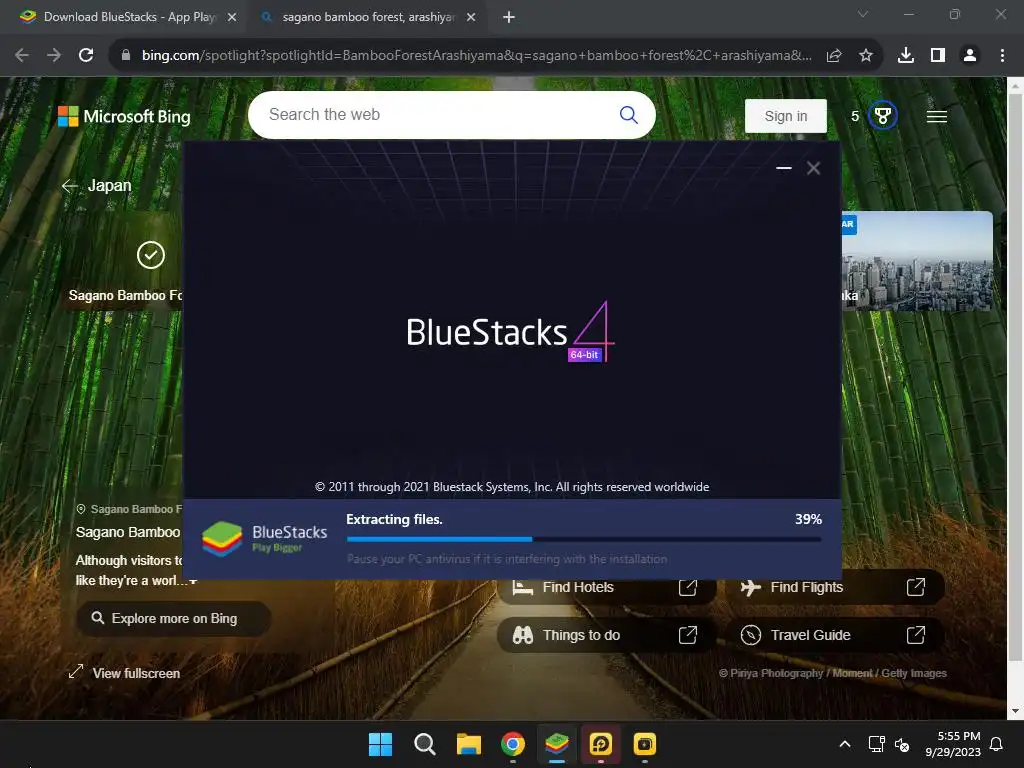Open the tab search chevron
The width and height of the screenshot is (1024, 768).
[x=863, y=14]
